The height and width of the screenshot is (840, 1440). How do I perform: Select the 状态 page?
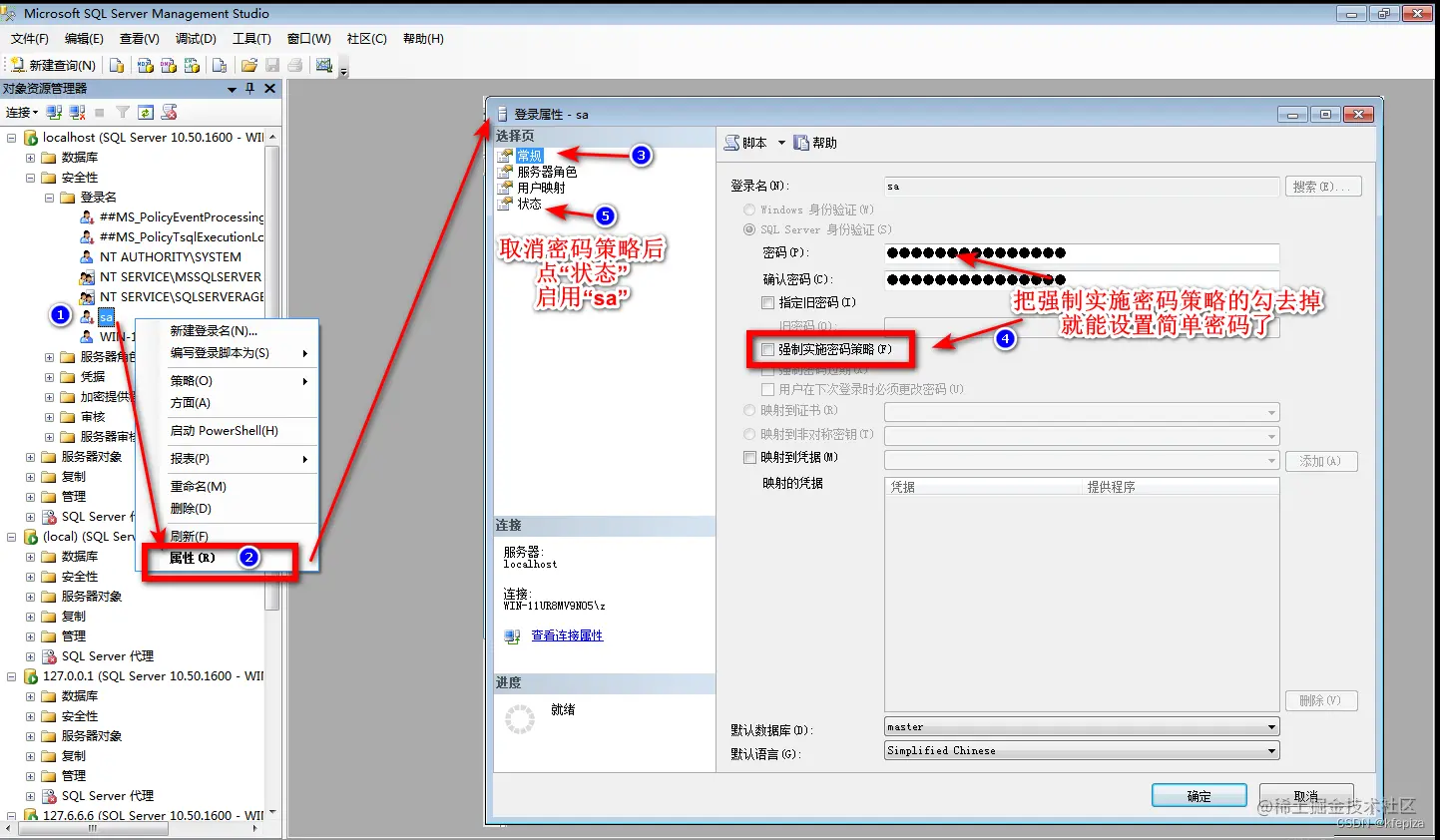click(x=529, y=204)
